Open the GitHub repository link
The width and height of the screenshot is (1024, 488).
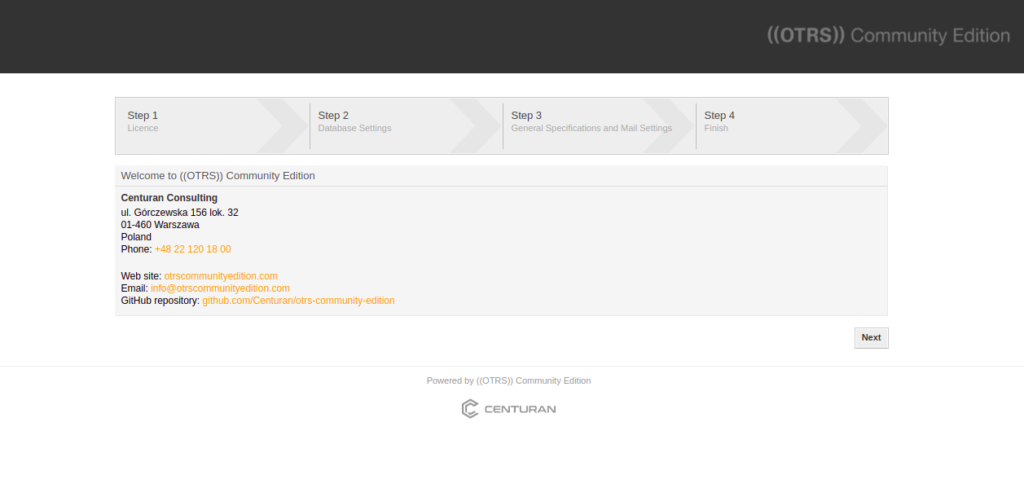(298, 301)
